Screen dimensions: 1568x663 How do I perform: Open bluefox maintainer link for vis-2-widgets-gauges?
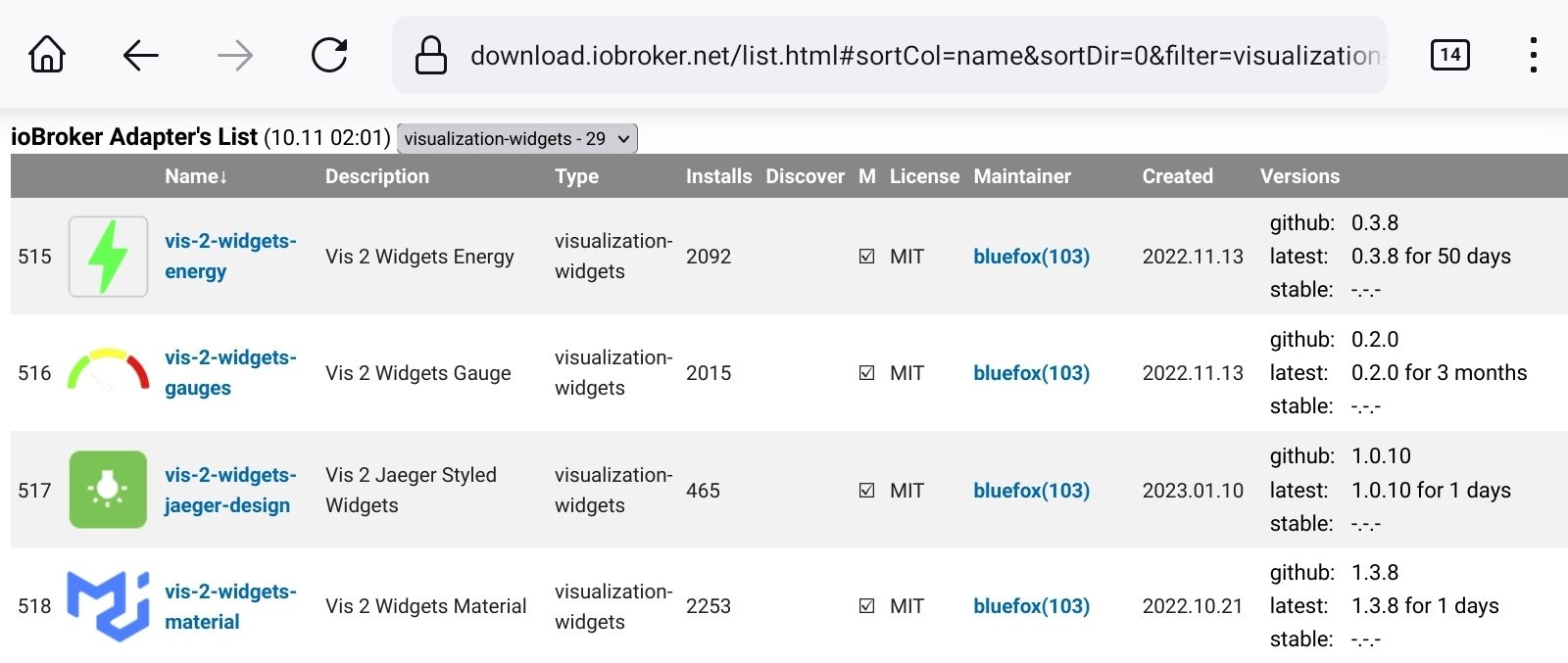click(1031, 373)
